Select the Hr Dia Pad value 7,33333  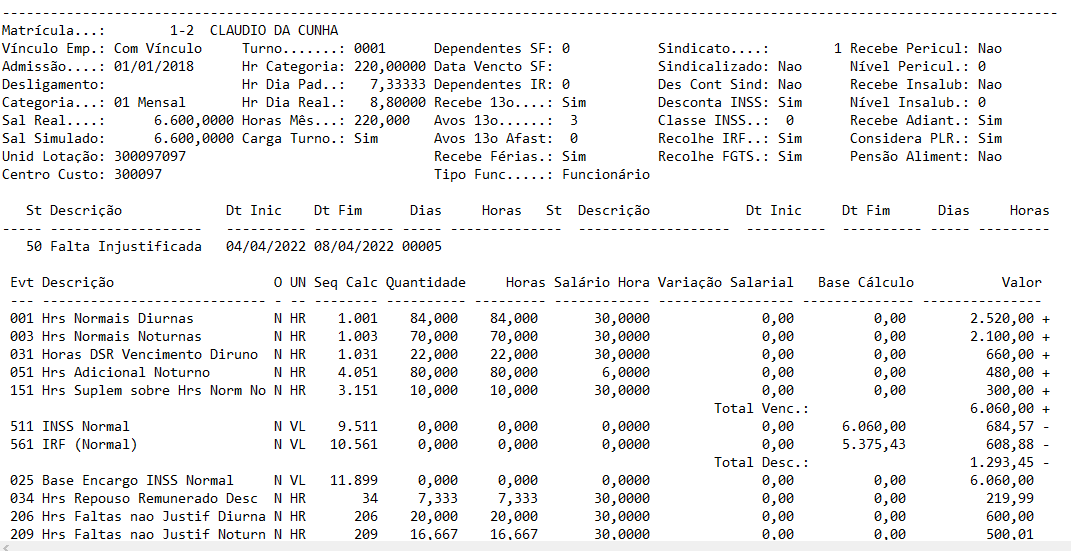click(x=398, y=85)
